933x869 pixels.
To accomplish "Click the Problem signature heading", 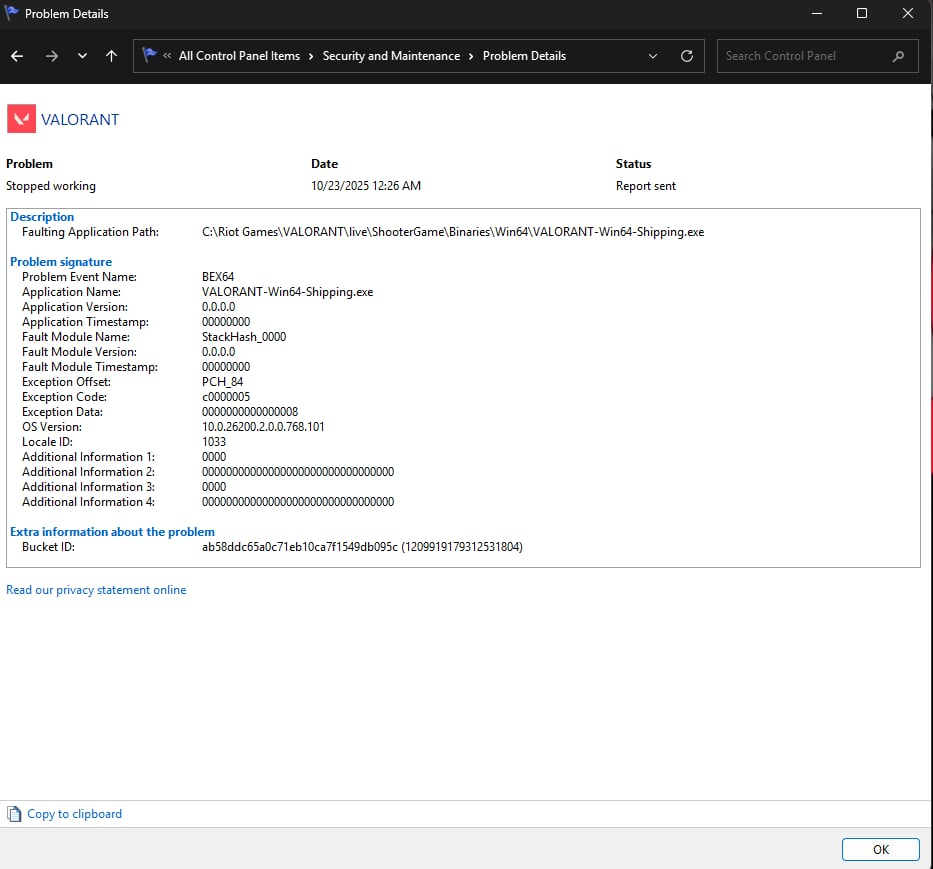I will 61,262.
